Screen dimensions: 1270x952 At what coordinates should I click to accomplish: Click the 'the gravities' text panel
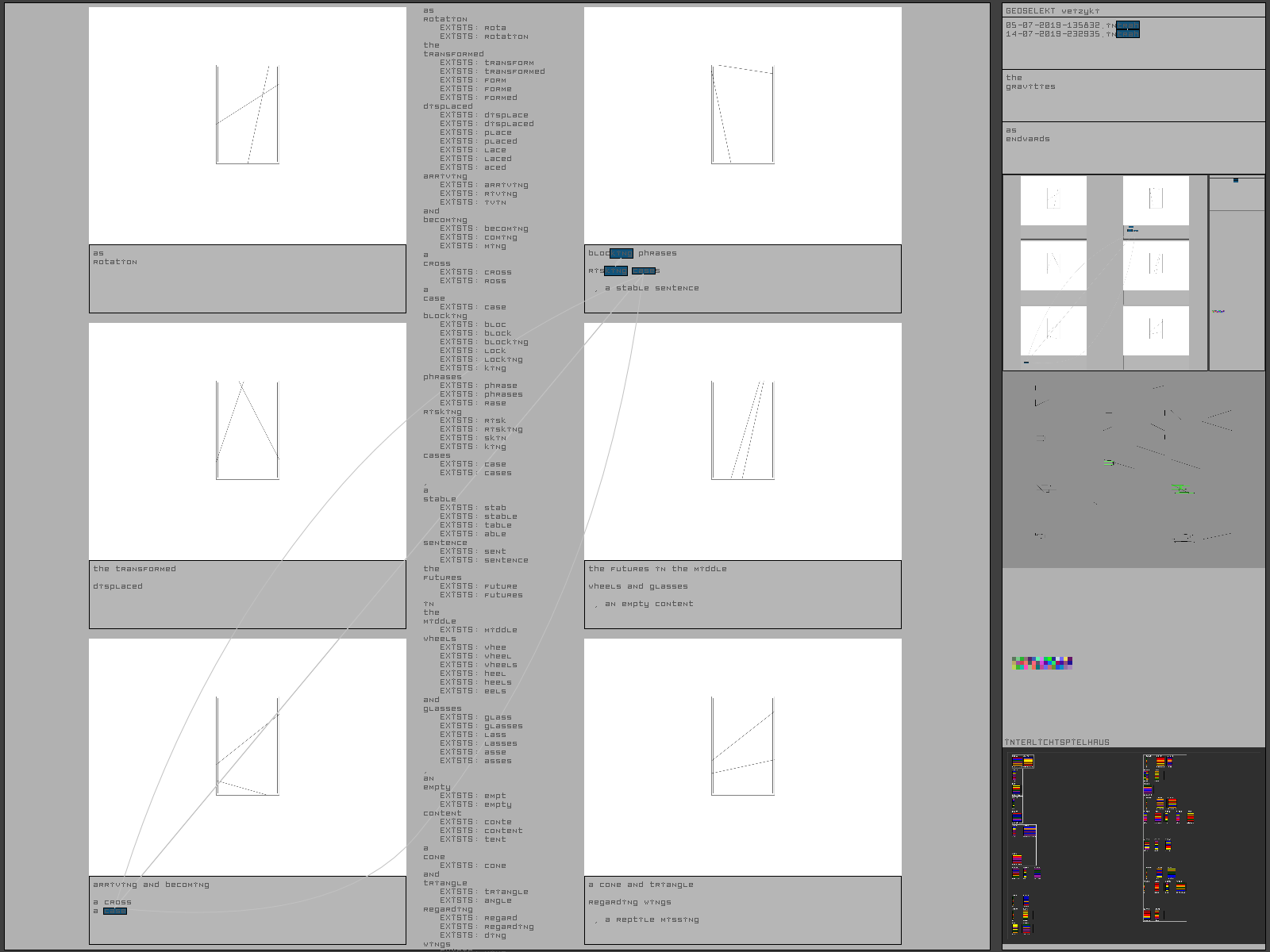1133,94
